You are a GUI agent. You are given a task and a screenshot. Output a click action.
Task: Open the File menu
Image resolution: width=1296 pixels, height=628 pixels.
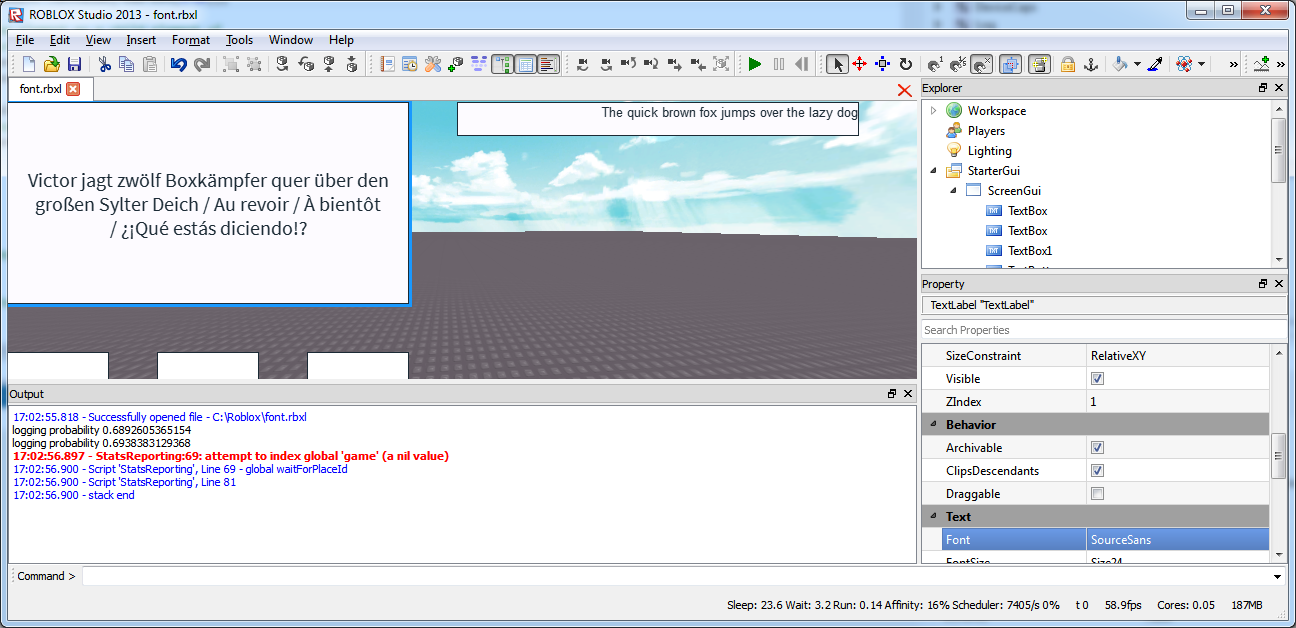(25, 40)
